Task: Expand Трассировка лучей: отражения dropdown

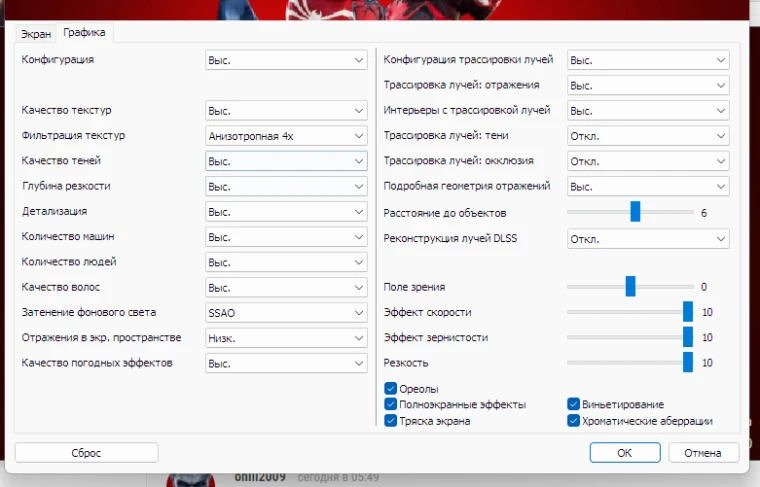Action: click(648, 85)
